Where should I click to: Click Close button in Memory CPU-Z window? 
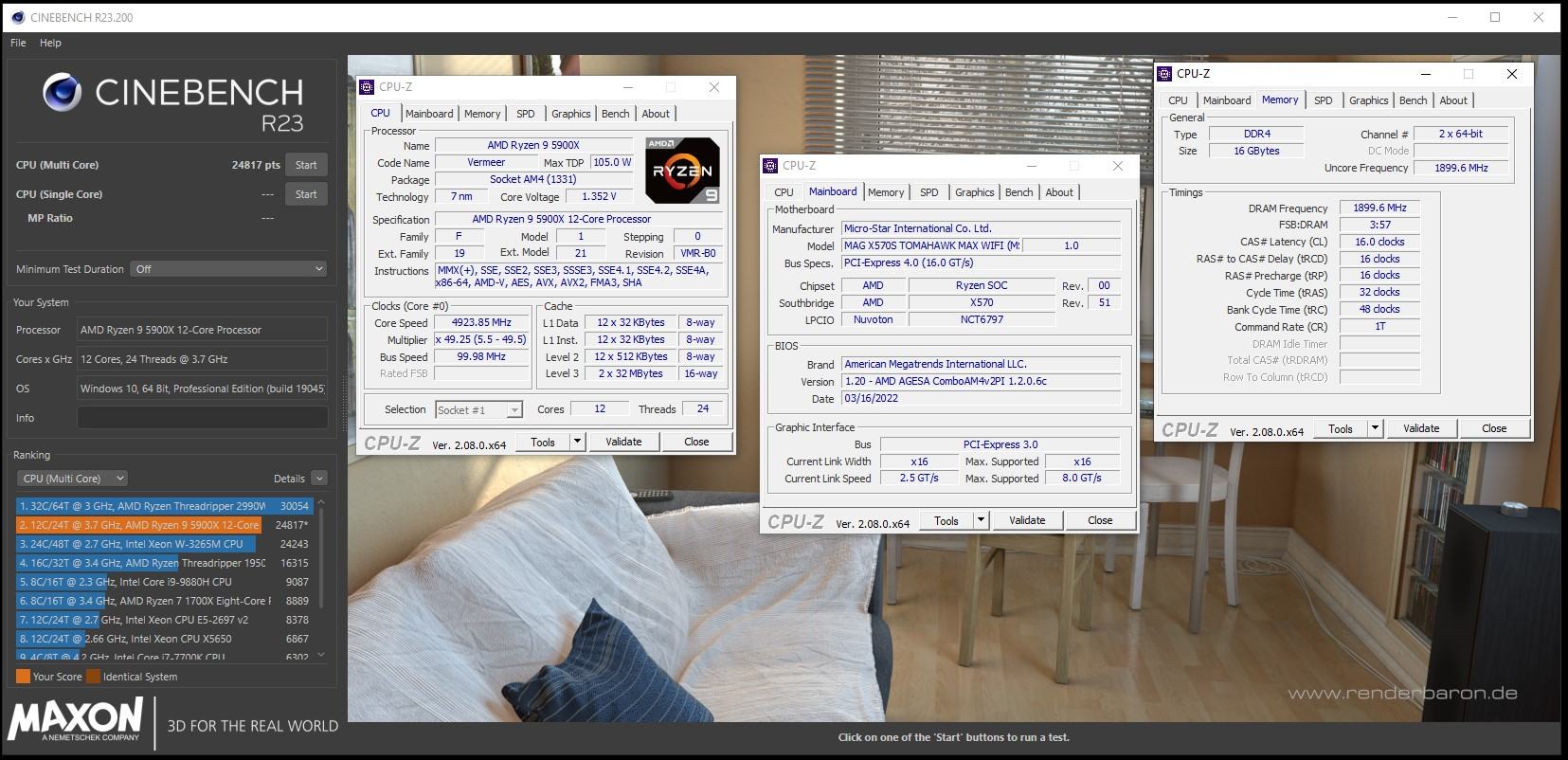(1494, 428)
